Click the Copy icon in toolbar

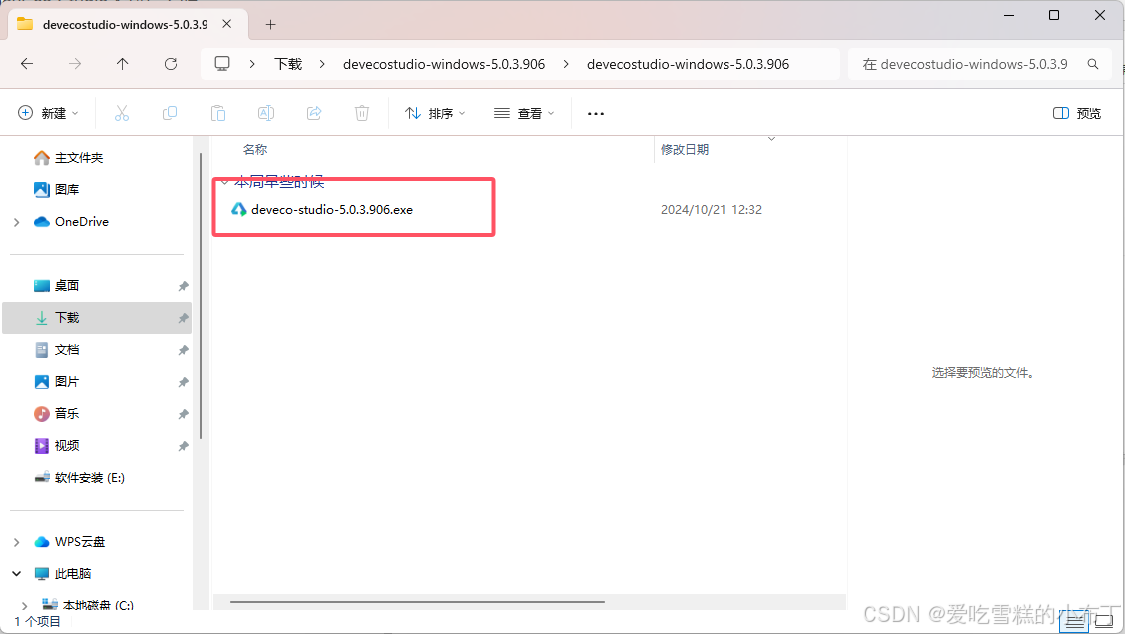coord(170,113)
